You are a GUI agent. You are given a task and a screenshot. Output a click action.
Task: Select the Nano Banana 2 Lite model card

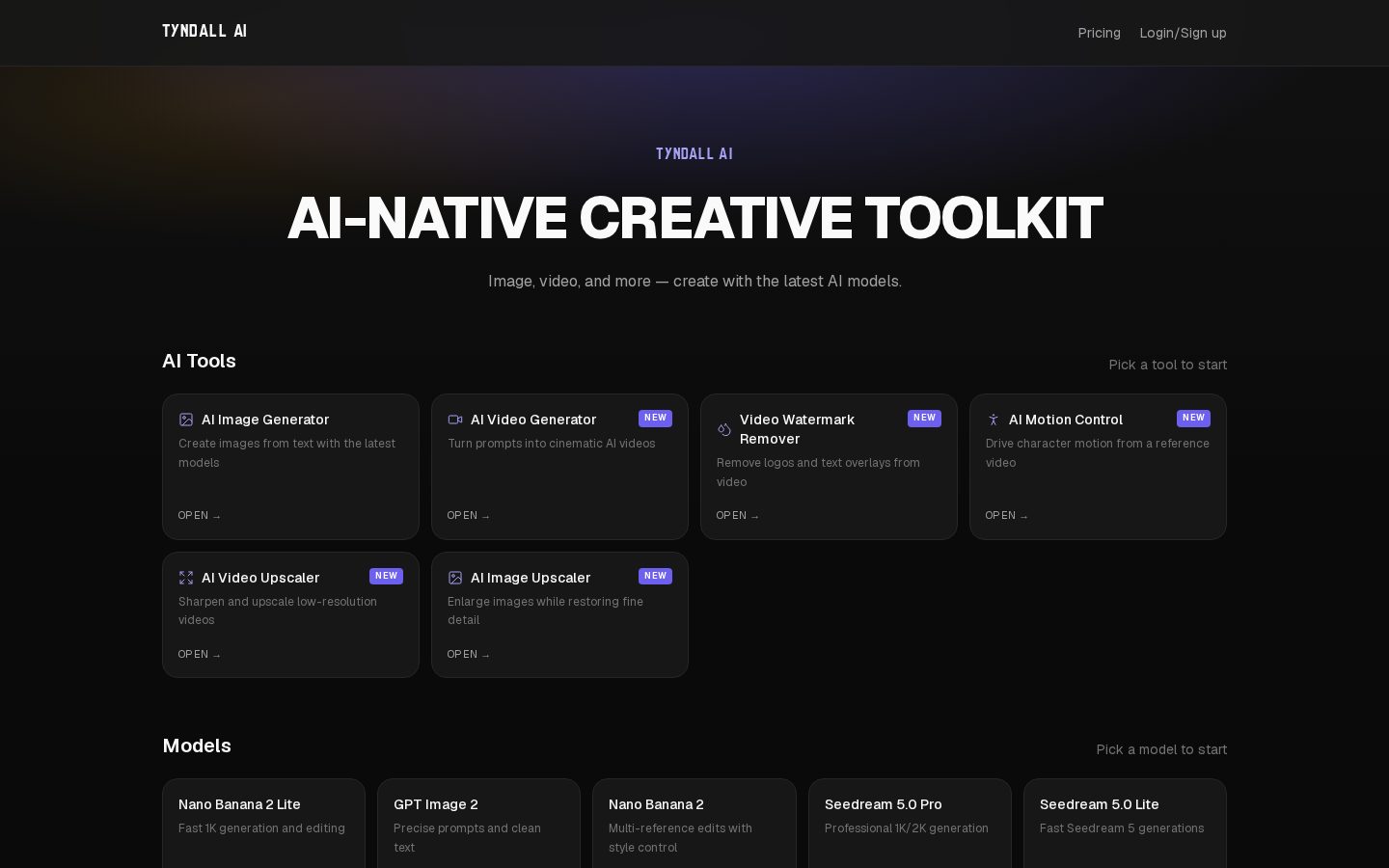pos(263,824)
